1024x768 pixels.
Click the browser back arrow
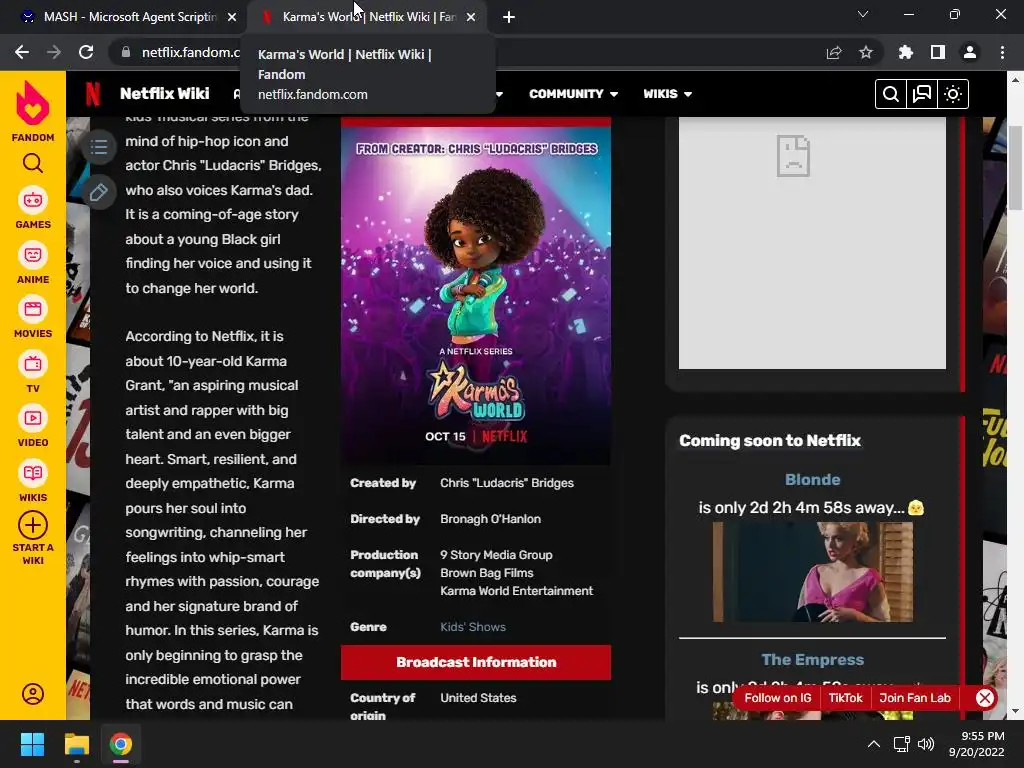point(22,52)
